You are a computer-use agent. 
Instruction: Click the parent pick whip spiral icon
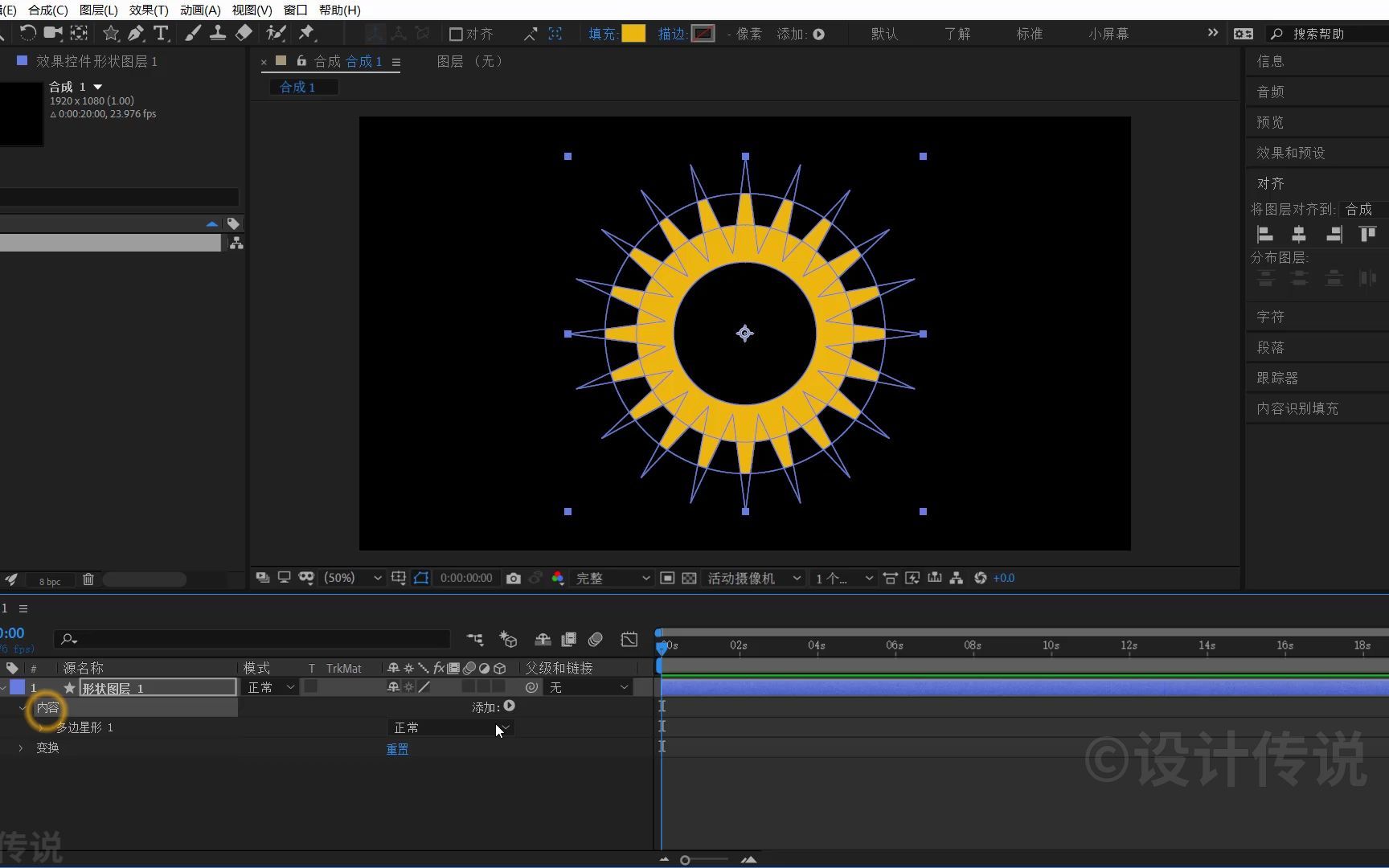point(531,687)
